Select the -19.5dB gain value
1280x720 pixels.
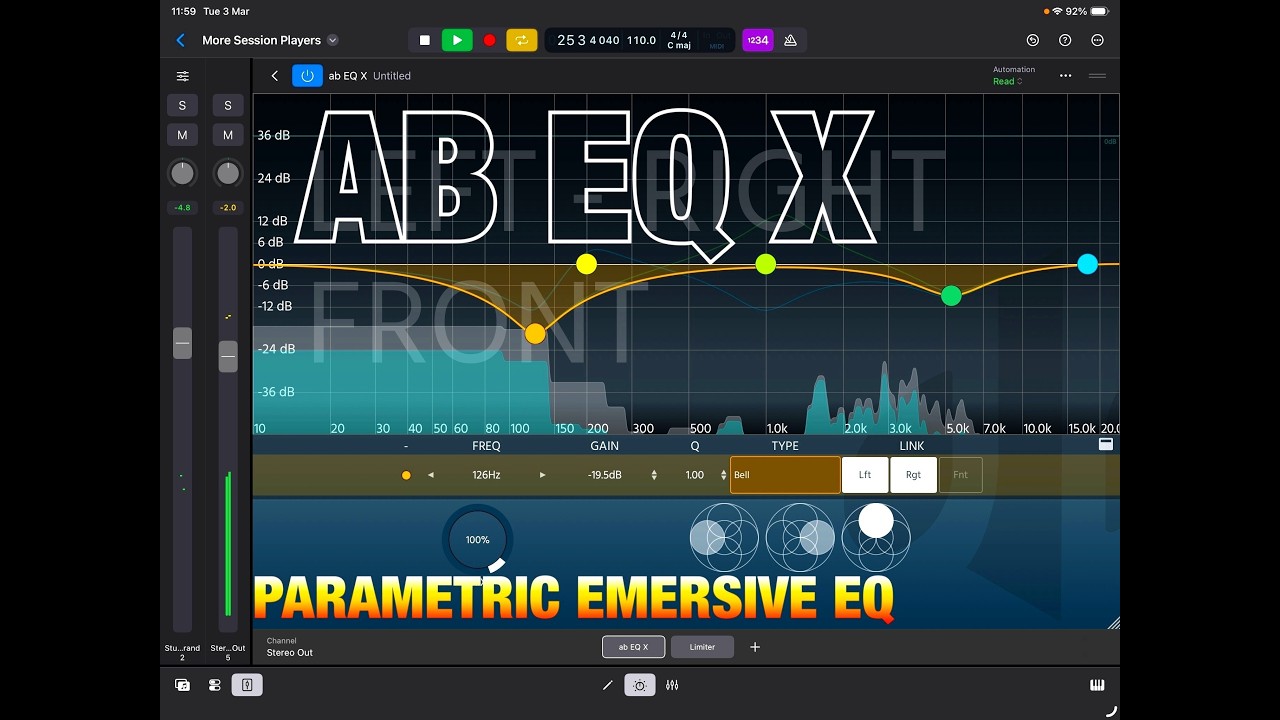[605, 475]
